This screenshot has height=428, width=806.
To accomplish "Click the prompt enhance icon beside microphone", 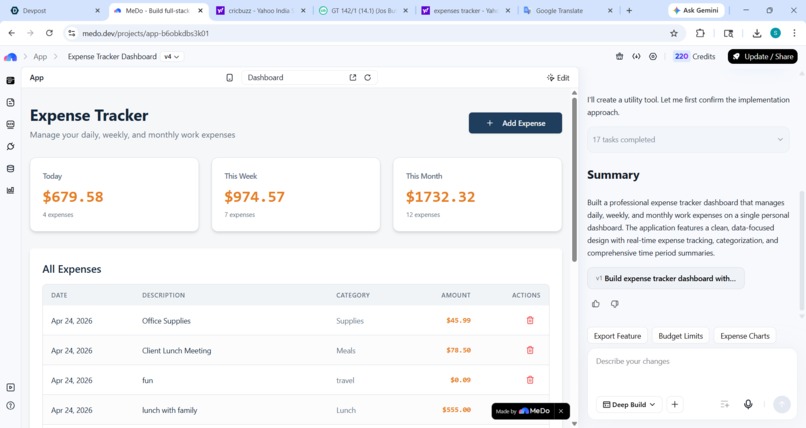I will pos(725,404).
